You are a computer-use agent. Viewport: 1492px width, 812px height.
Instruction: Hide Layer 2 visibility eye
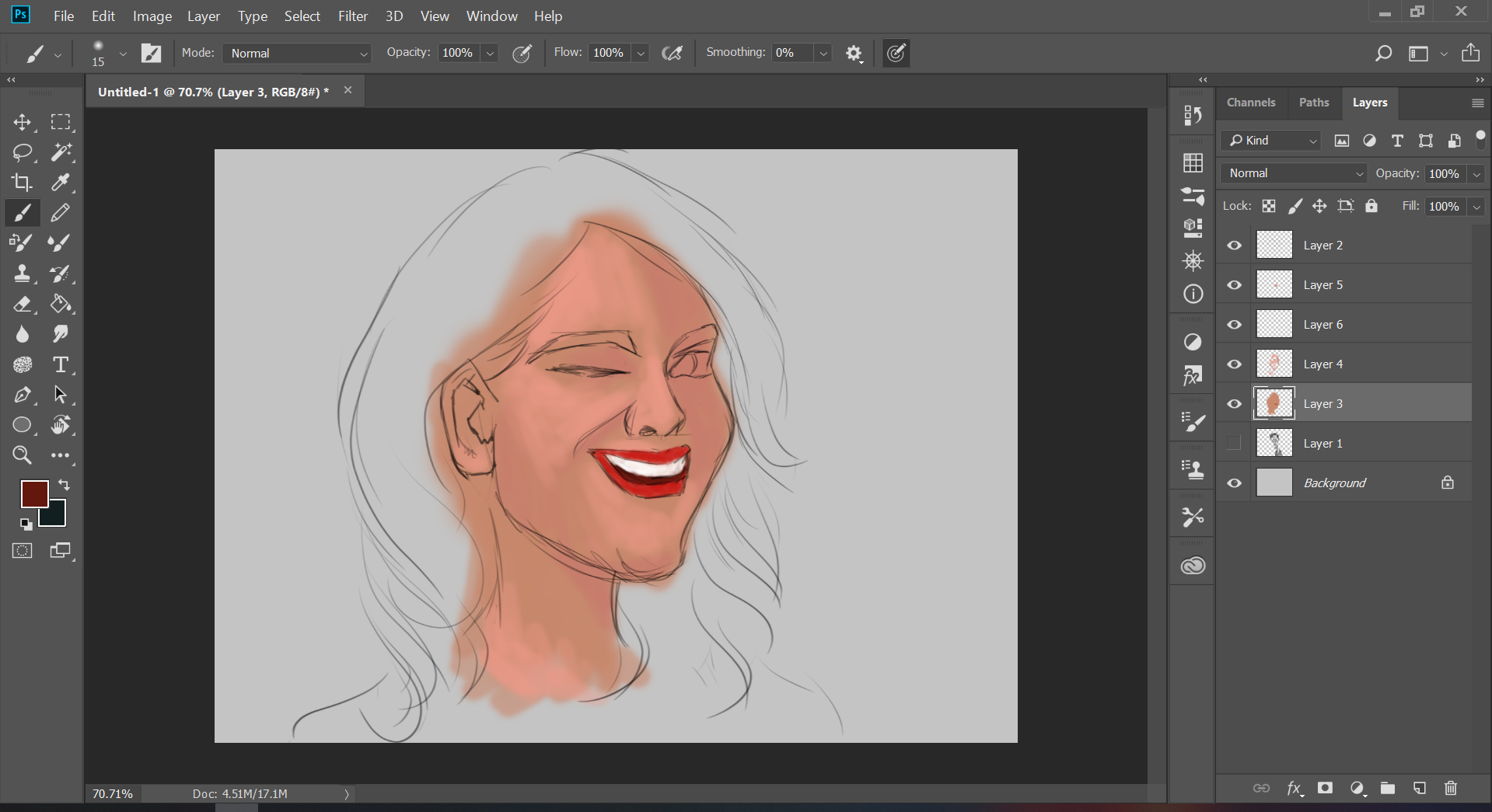(1234, 246)
